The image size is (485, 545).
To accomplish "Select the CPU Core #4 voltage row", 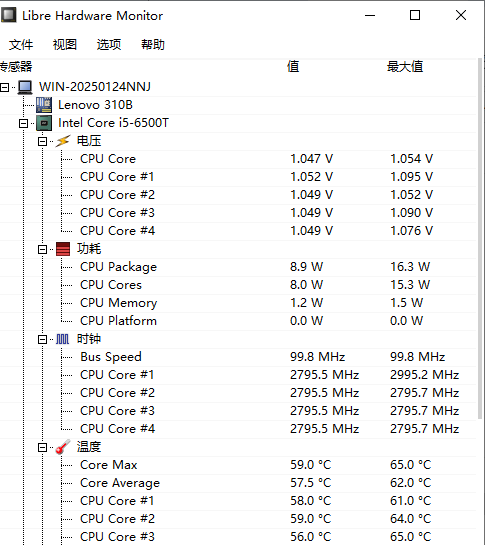I will click(x=238, y=231).
